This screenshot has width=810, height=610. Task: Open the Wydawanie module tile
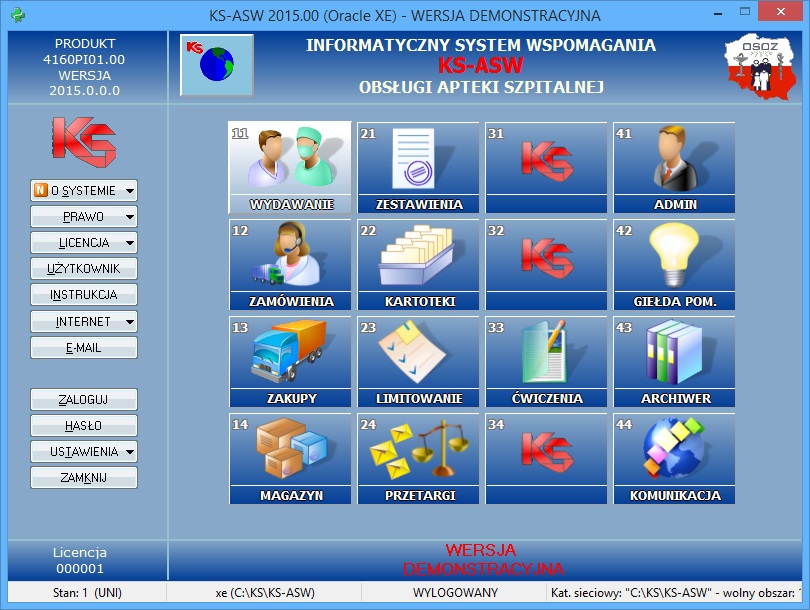pyautogui.click(x=290, y=167)
